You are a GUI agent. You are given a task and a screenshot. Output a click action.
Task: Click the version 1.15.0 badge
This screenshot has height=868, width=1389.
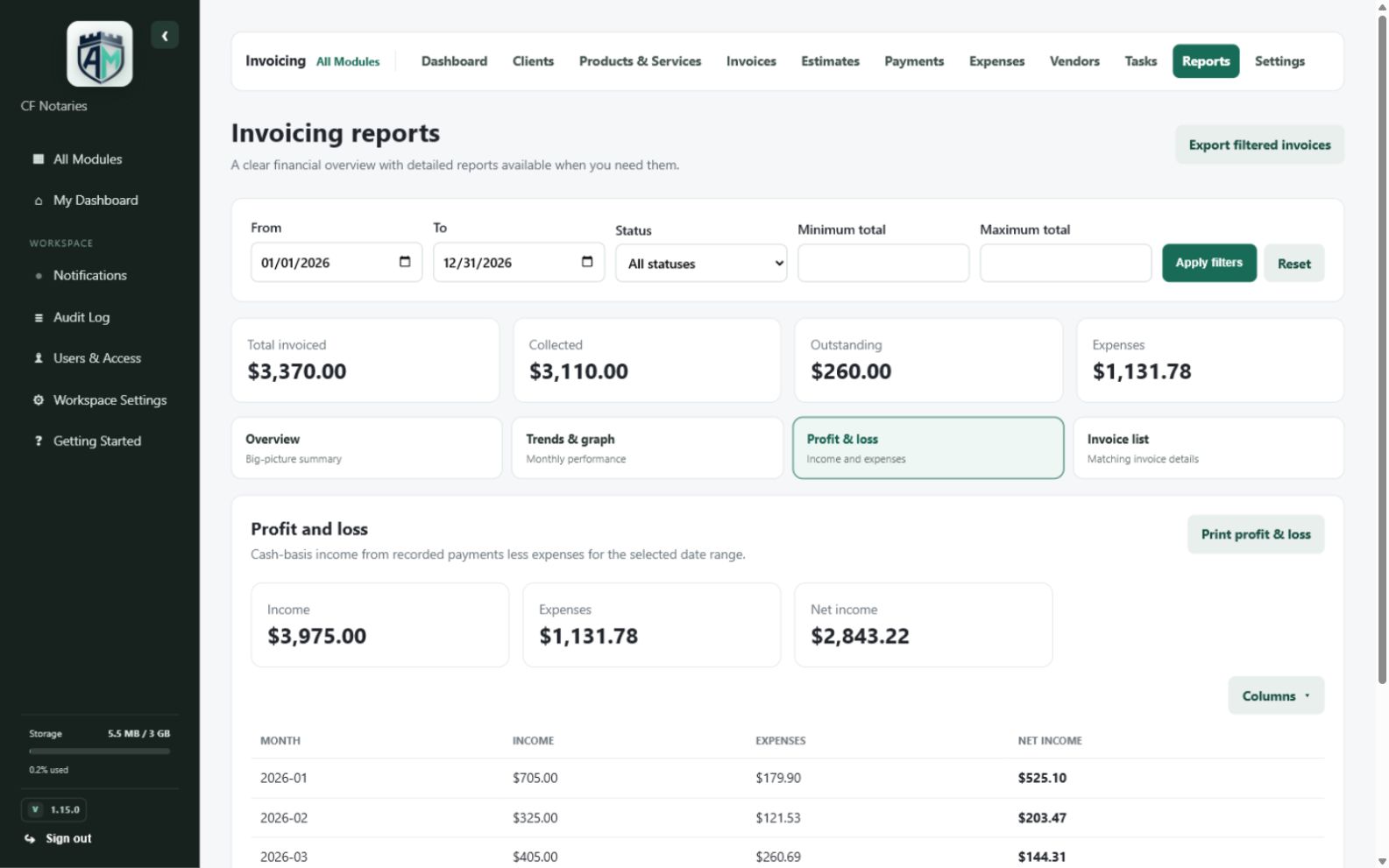tap(53, 809)
